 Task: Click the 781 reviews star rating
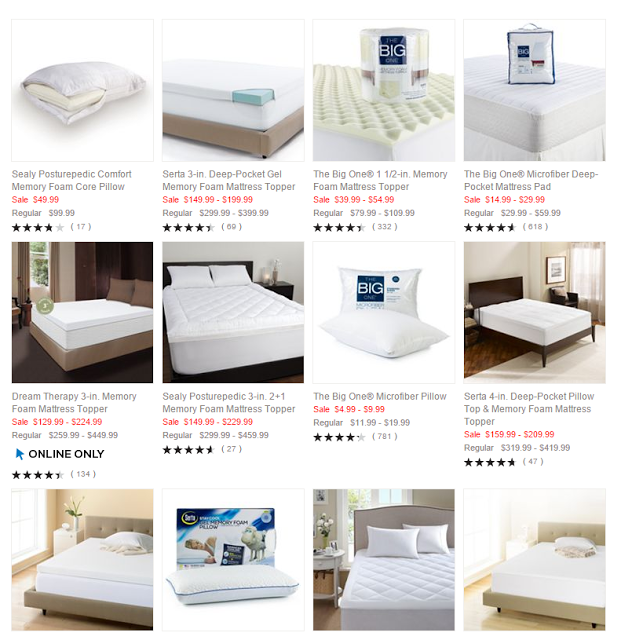(x=339, y=437)
